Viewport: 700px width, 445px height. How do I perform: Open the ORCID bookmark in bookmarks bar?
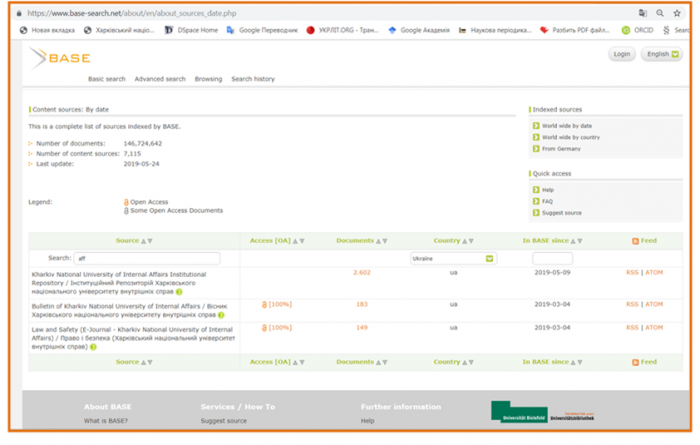(x=635, y=30)
